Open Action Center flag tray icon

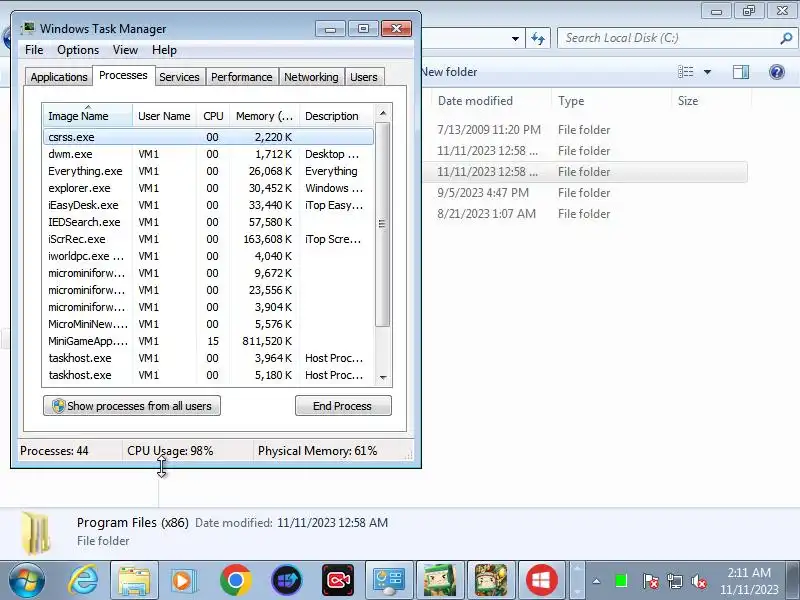650,581
